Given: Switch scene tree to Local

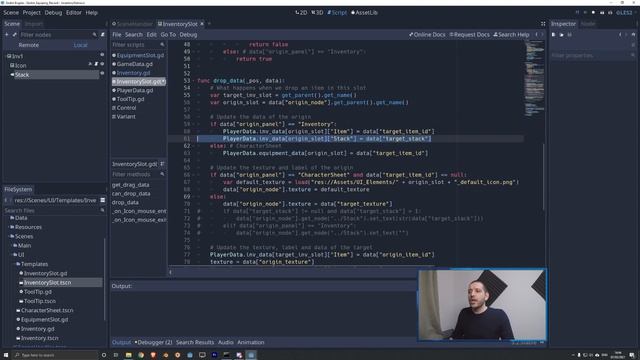Looking at the screenshot, I should coord(80,45).
